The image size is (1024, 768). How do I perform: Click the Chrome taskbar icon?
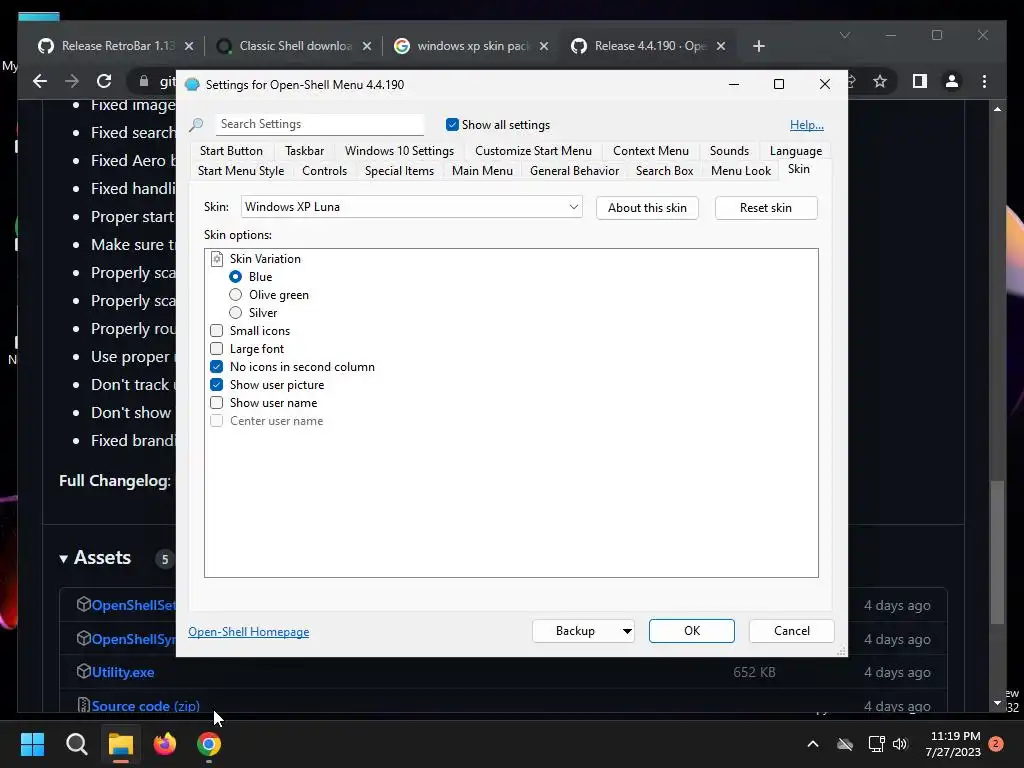click(209, 744)
